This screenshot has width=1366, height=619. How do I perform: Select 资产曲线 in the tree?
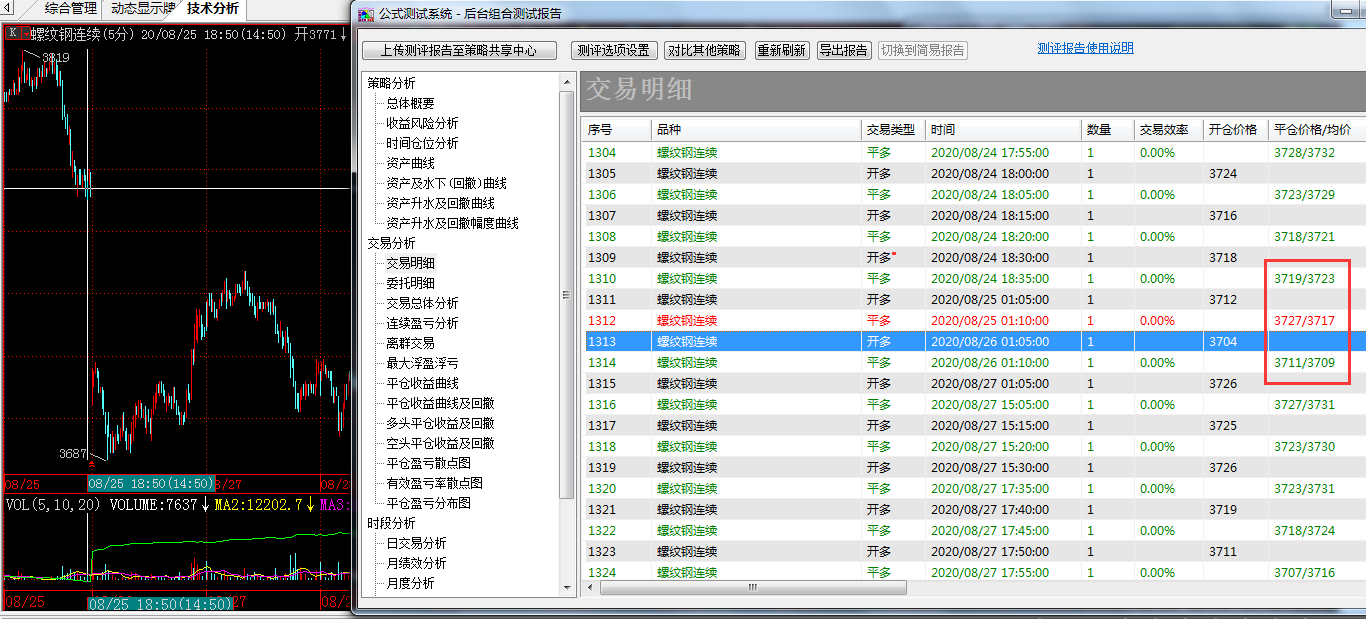[410, 163]
